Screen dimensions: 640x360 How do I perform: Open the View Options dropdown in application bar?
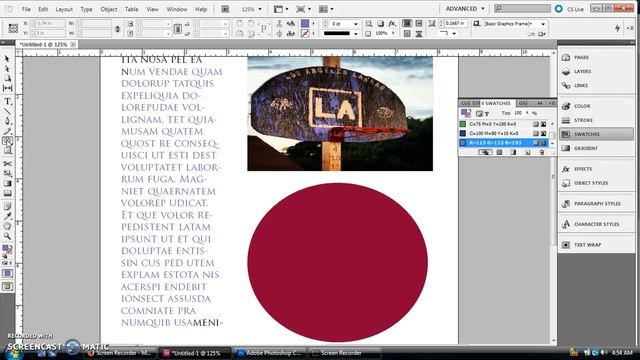[281, 9]
